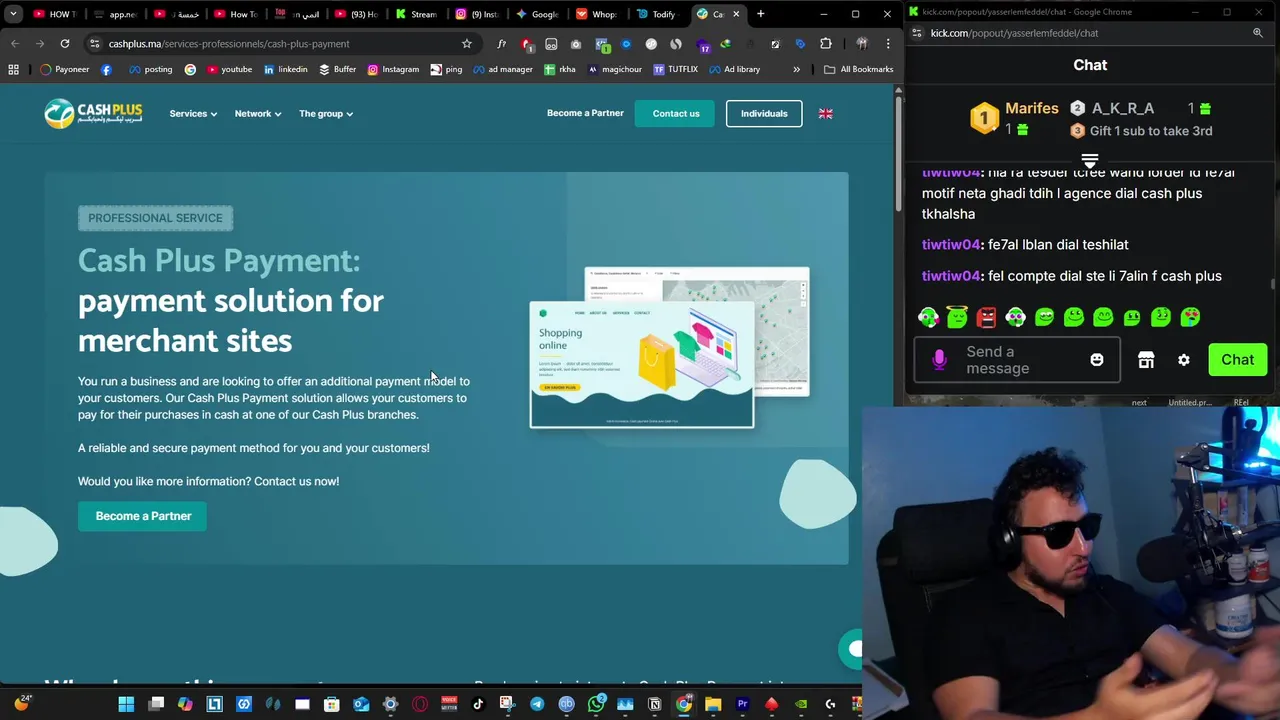Viewport: 1280px width, 720px height.
Task: Open the Kick chat shop icon
Action: click(x=1146, y=360)
